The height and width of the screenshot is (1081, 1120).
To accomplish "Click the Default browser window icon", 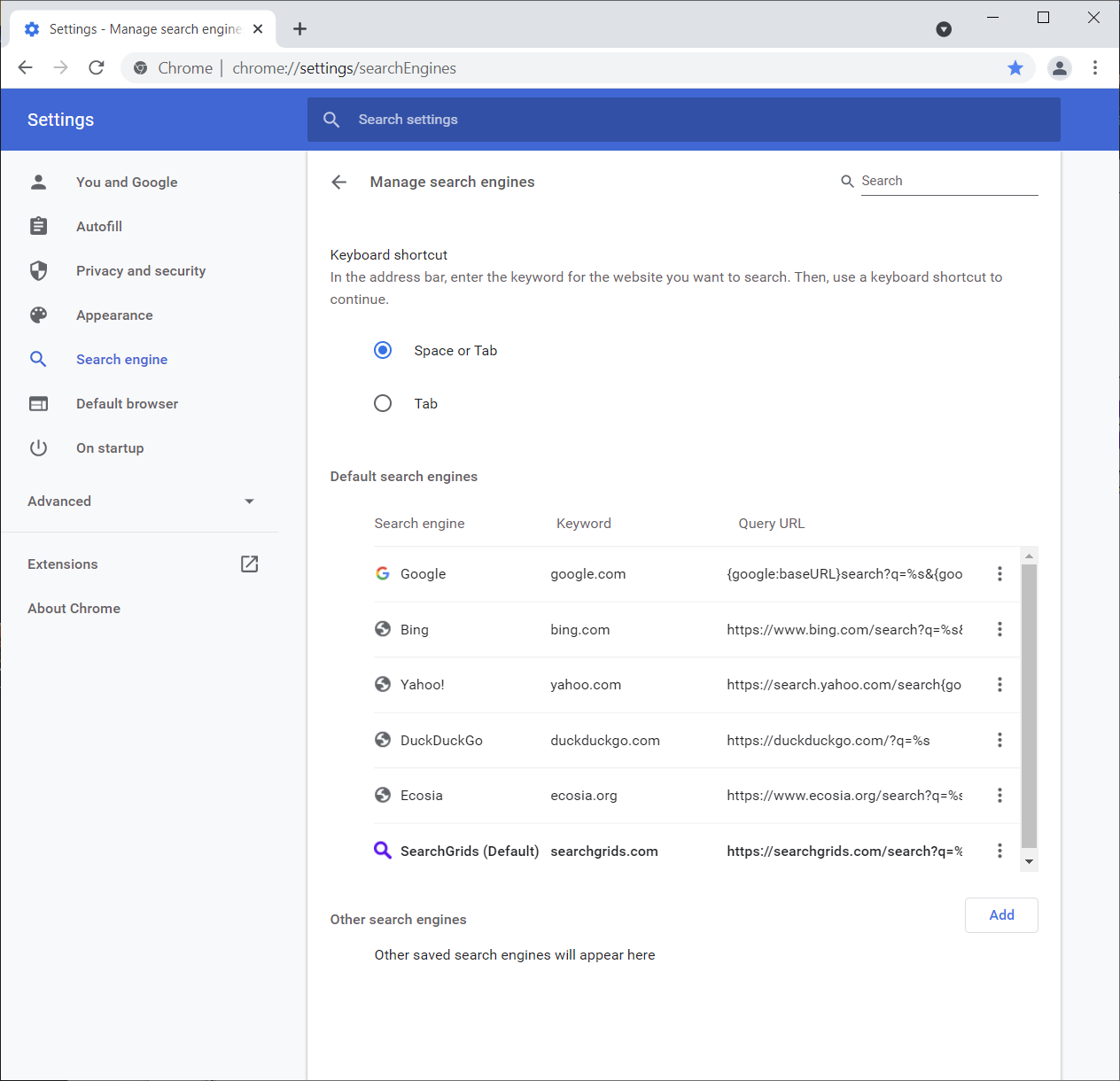I will coord(38,403).
